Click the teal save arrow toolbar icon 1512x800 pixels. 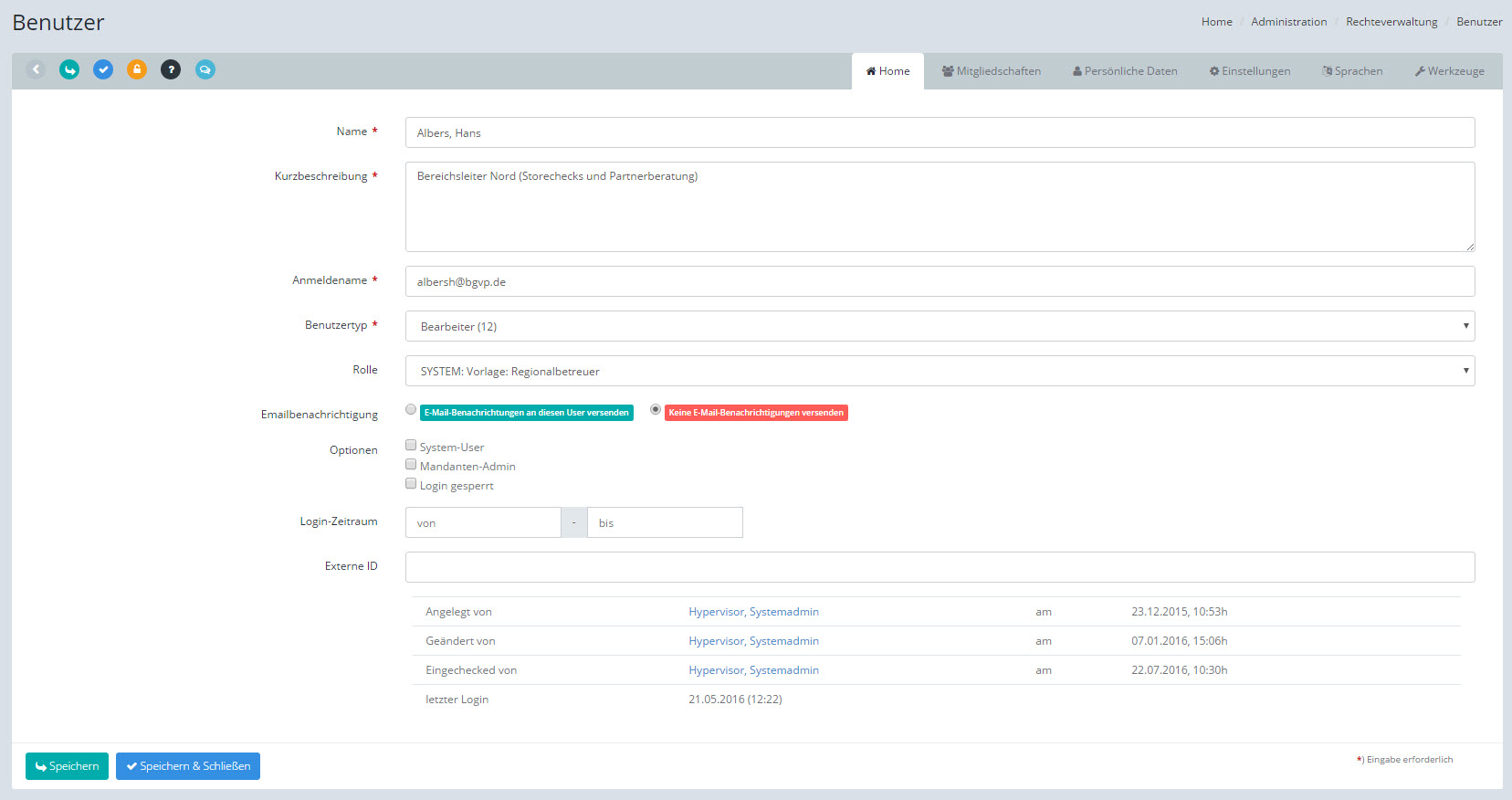tap(69, 69)
